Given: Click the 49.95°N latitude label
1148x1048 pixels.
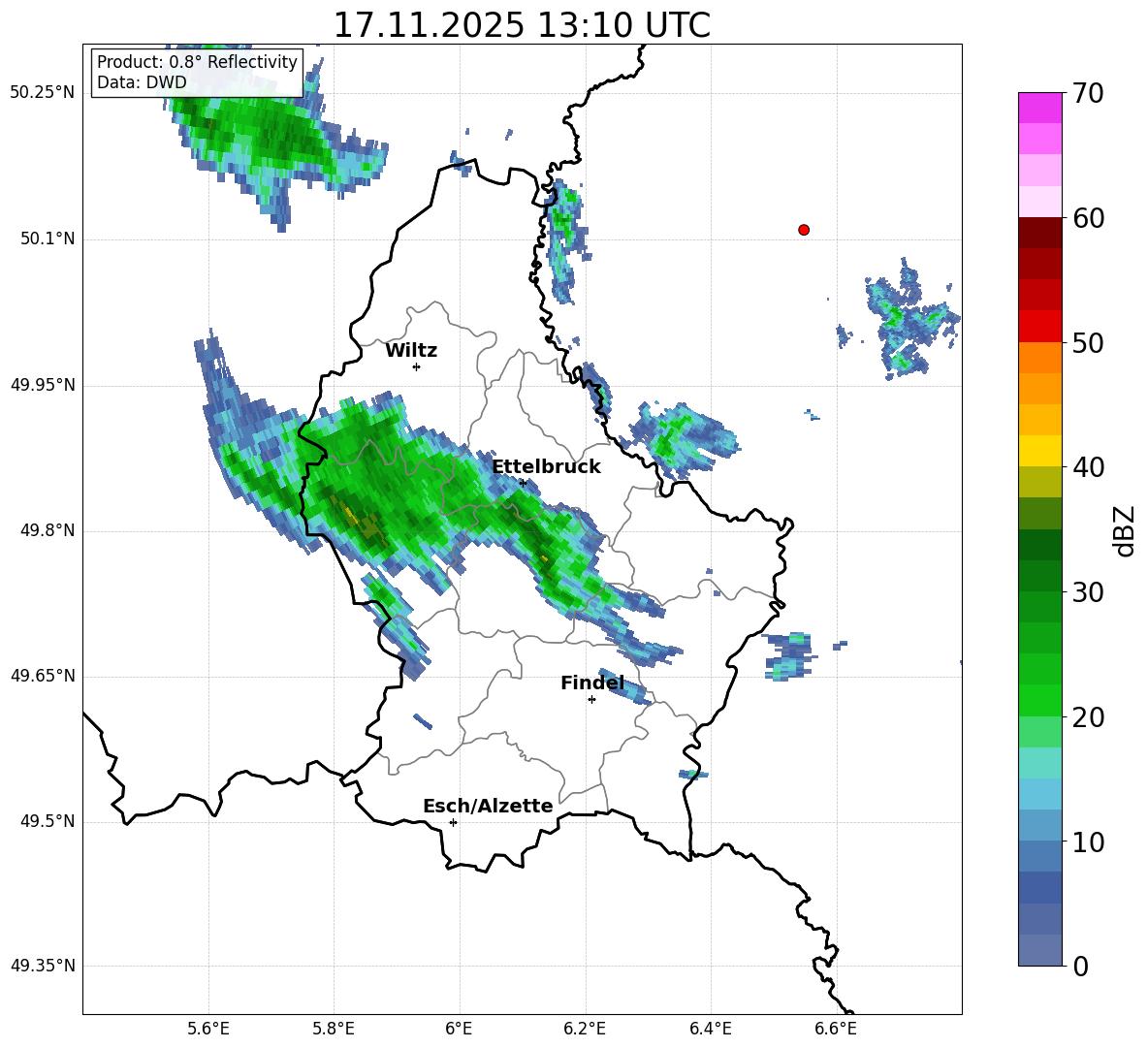Looking at the screenshot, I should [43, 385].
